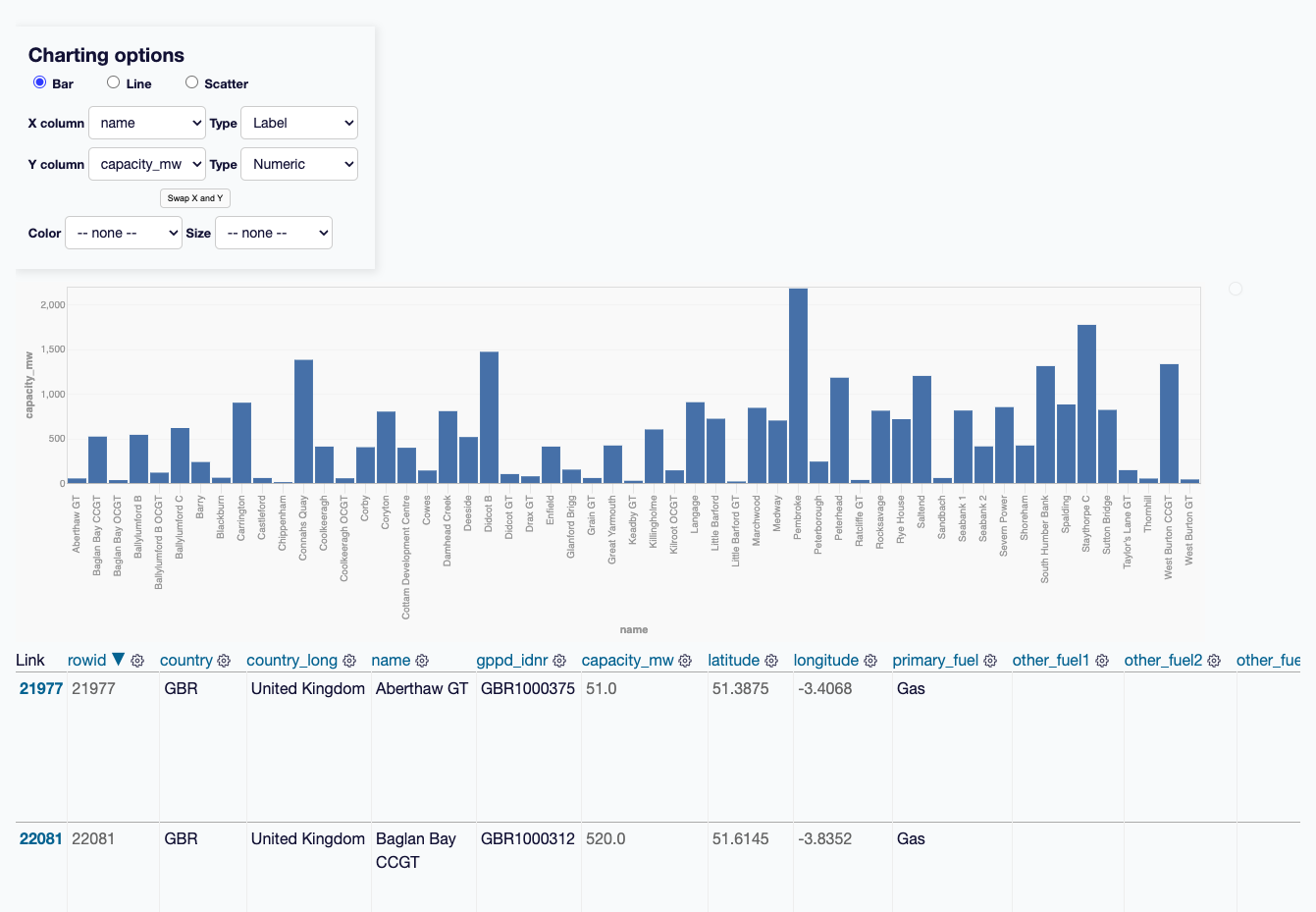The image size is (1316, 912).
Task: Click the West Burton CCGT bar
Action: pos(1169,423)
